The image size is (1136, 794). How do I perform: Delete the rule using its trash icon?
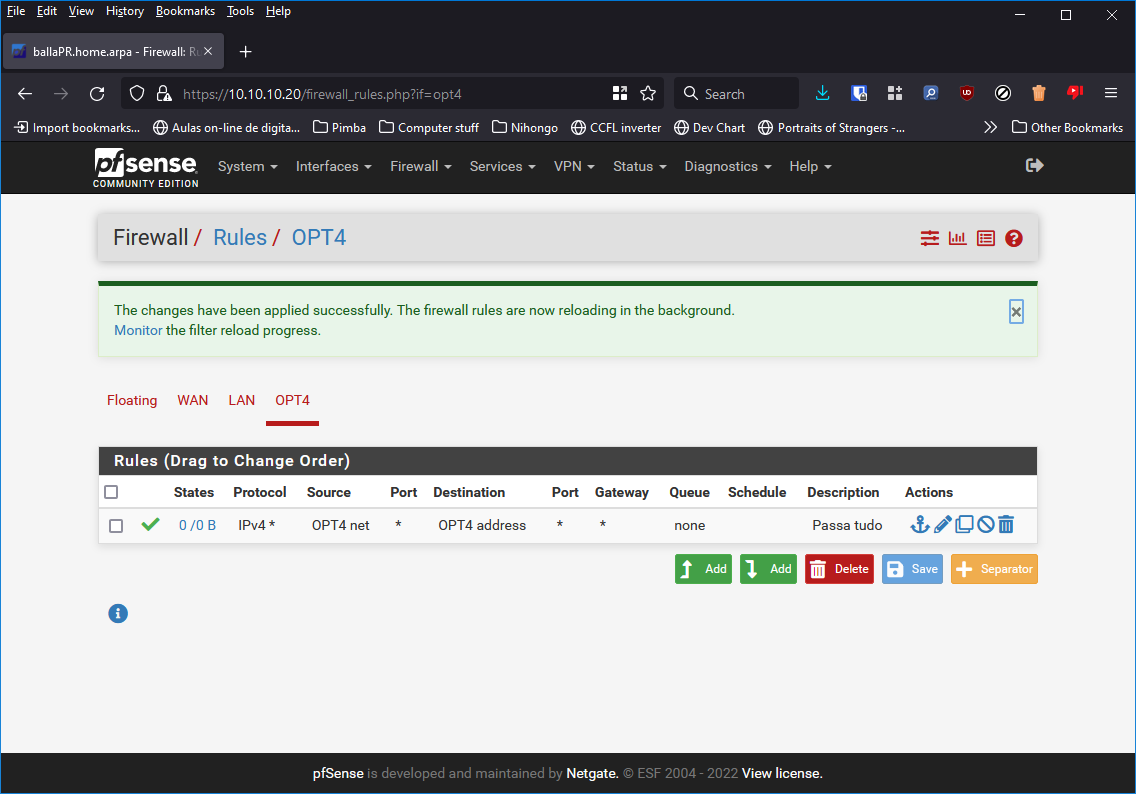[x=1006, y=525]
